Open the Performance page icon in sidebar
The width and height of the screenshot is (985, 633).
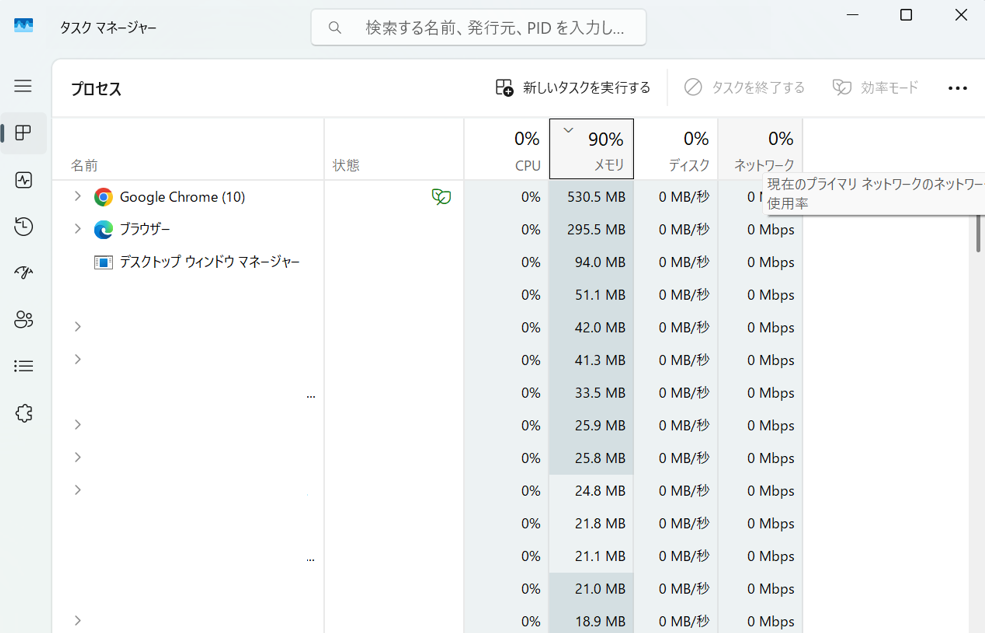[23, 180]
